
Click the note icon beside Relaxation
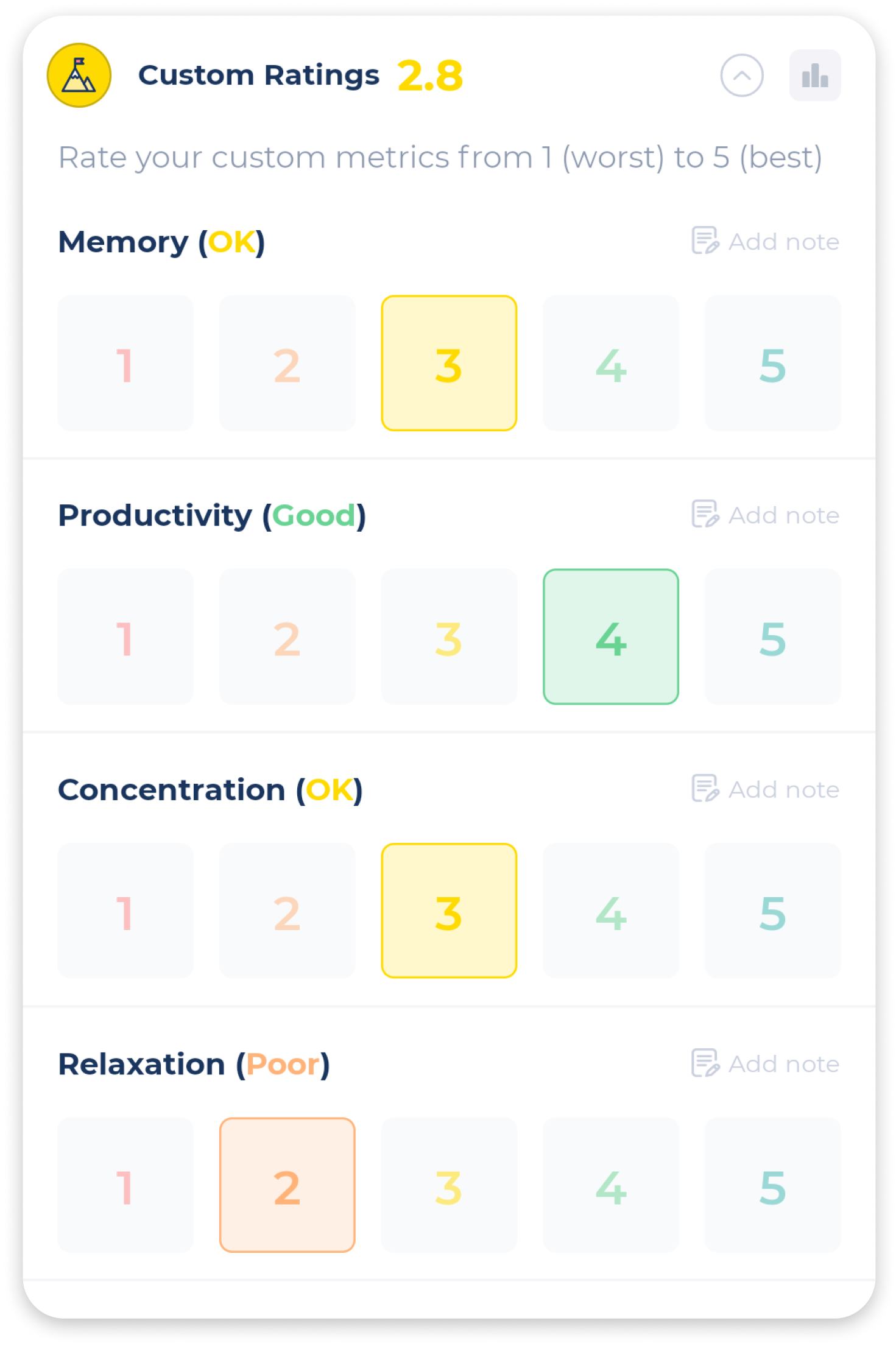click(705, 1063)
